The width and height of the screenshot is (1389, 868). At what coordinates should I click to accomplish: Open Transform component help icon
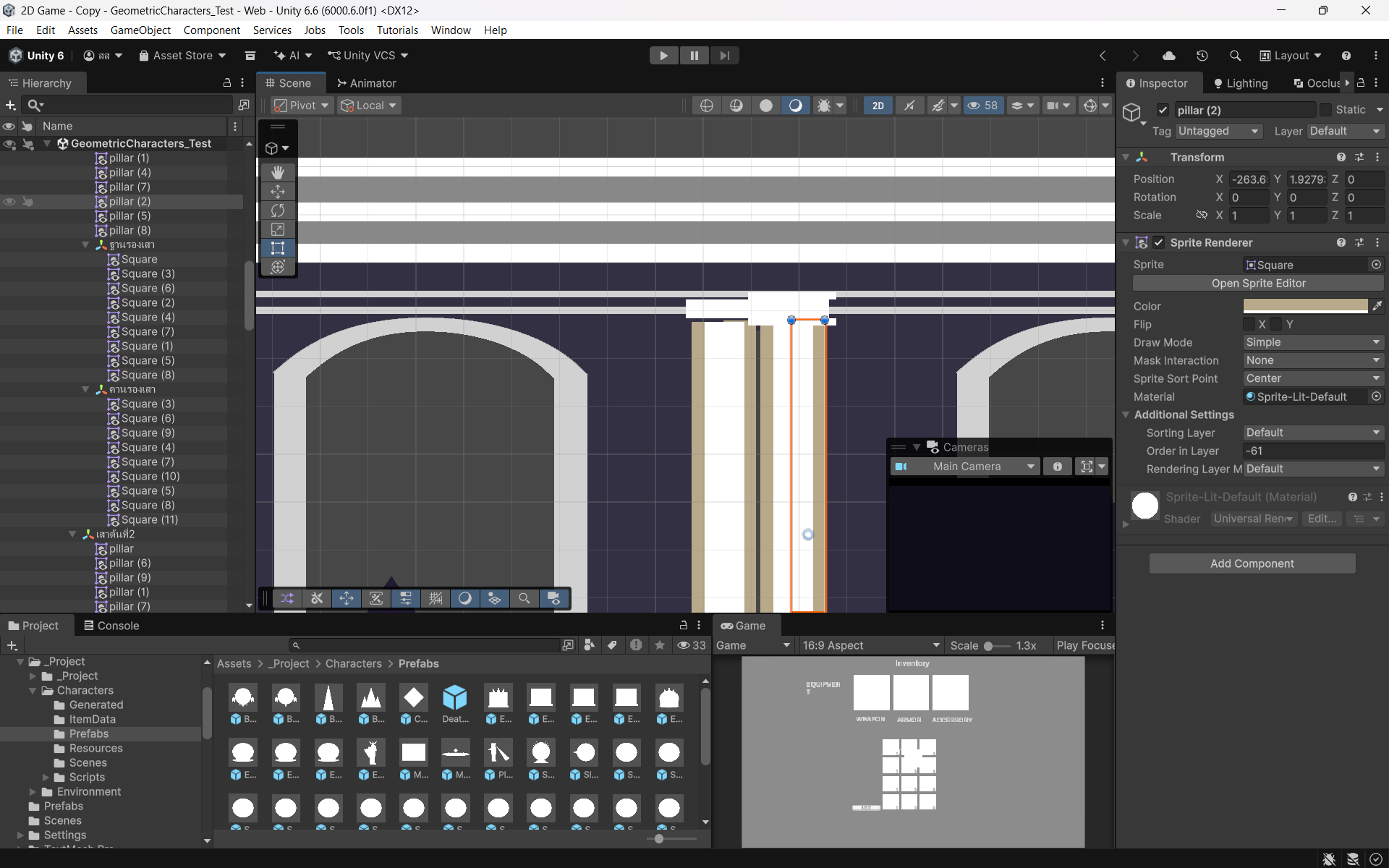click(1341, 157)
